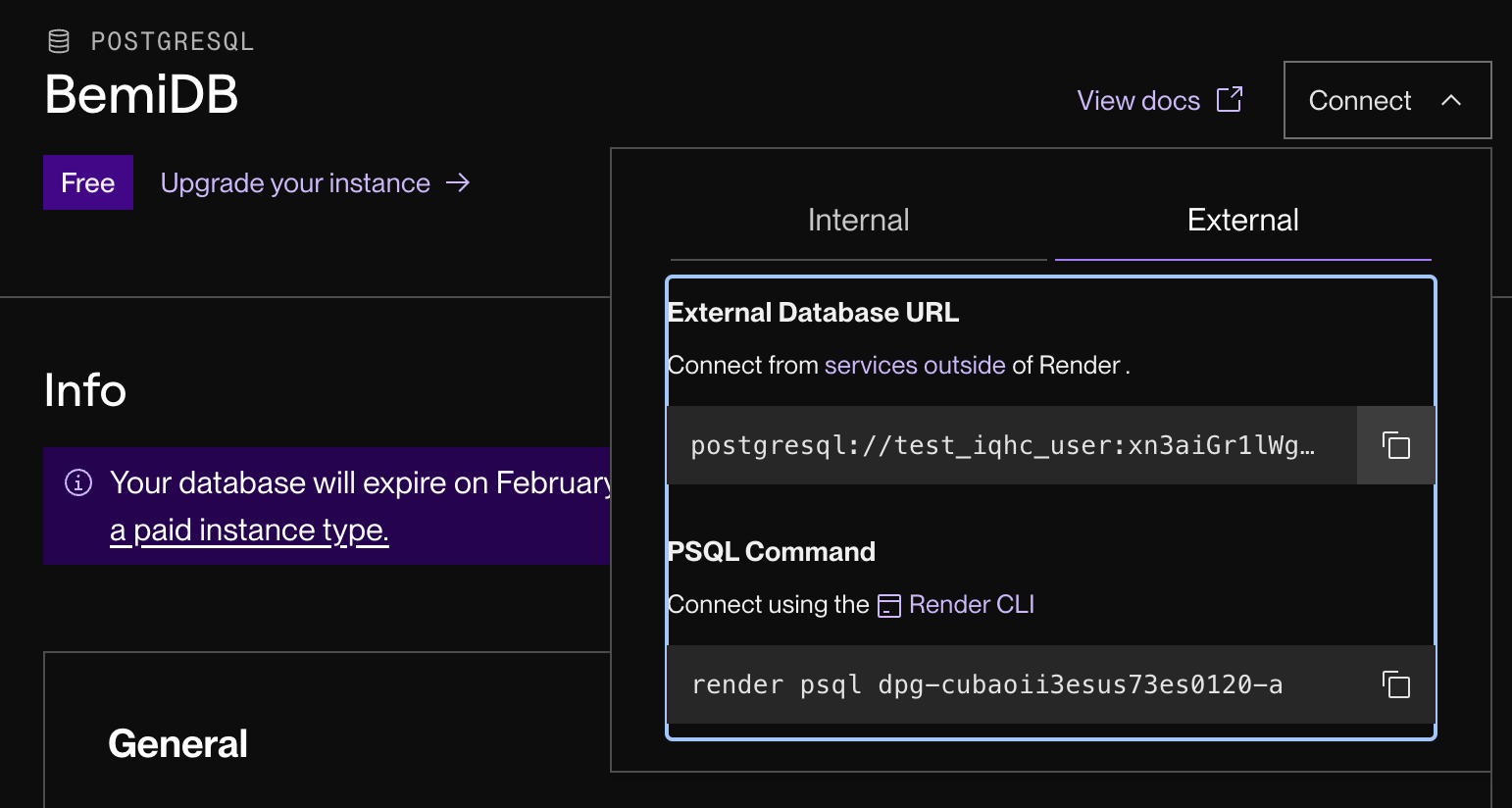Click the Upgrade your instance link
1512x808 pixels.
pyautogui.click(x=295, y=183)
